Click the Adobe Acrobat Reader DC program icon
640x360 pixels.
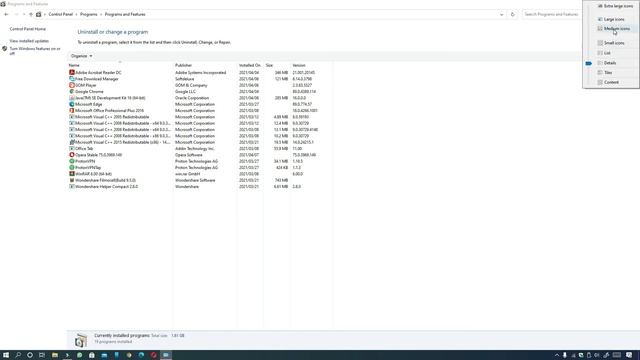click(x=72, y=72)
